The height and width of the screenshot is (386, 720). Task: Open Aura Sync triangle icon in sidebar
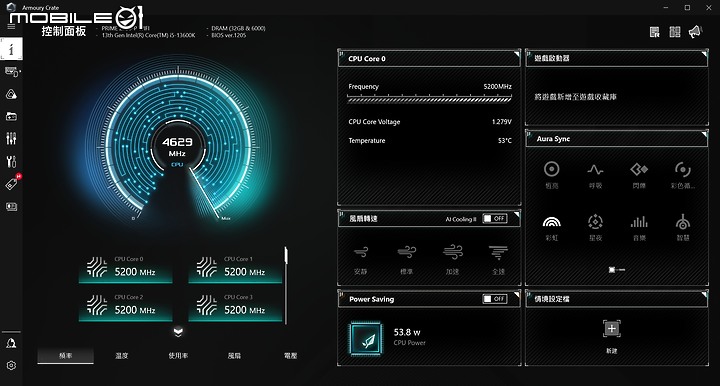pos(11,94)
